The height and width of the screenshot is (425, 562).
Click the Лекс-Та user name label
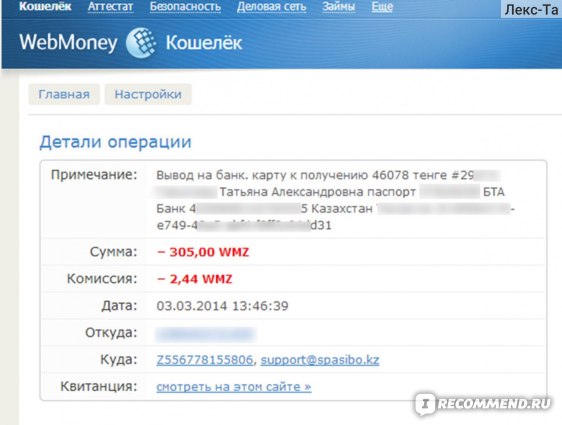coord(531,9)
